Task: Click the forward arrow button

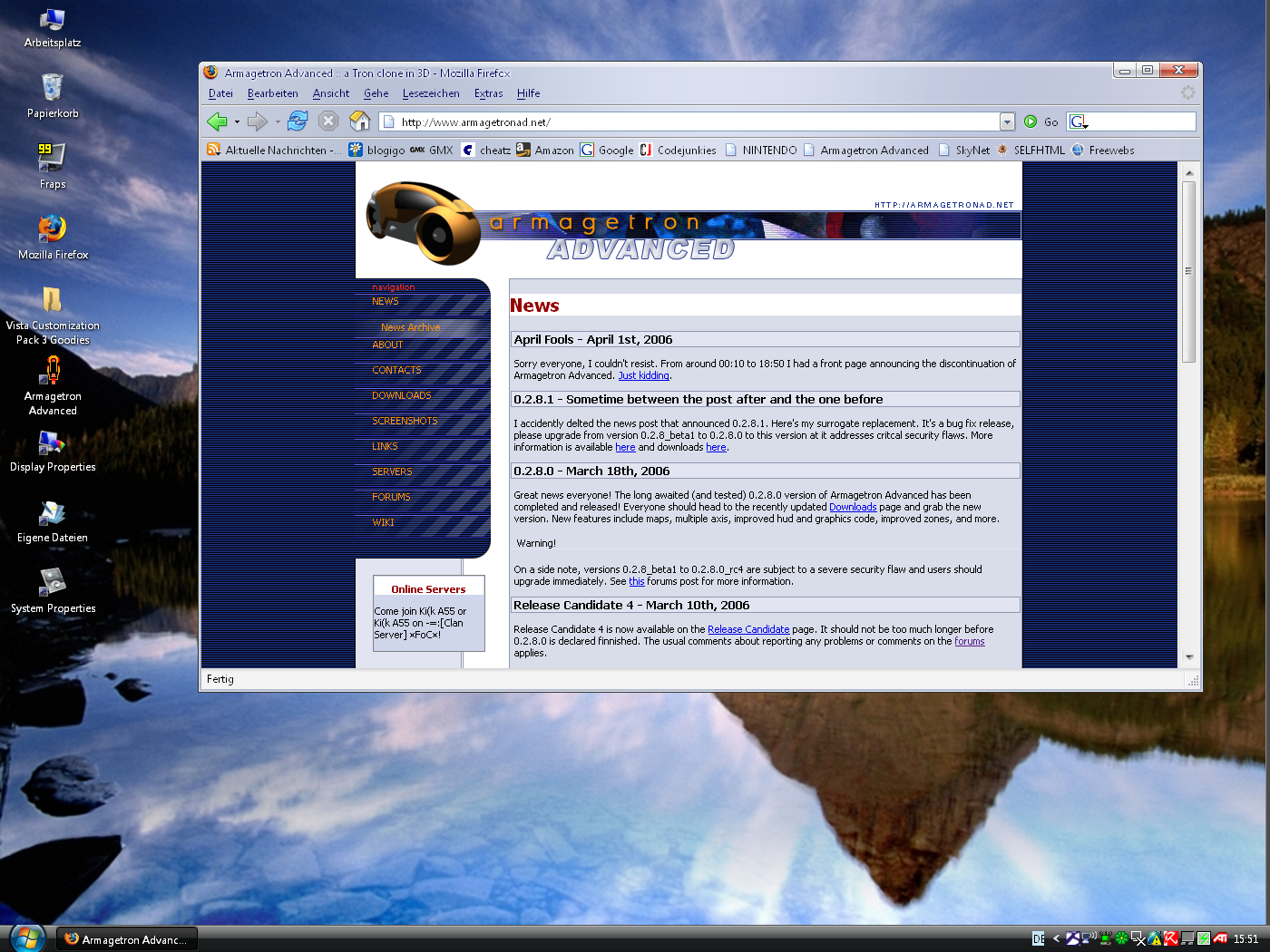Action: click(258, 121)
